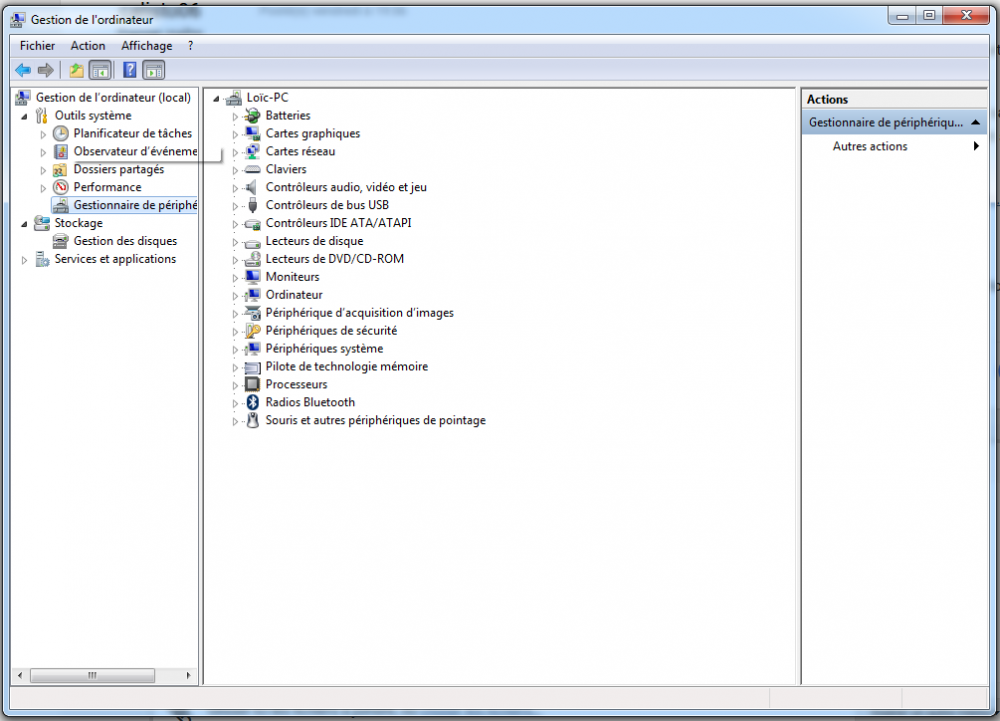This screenshot has width=1000, height=721.
Task: Click the Processeurs chip icon
Action: (252, 384)
